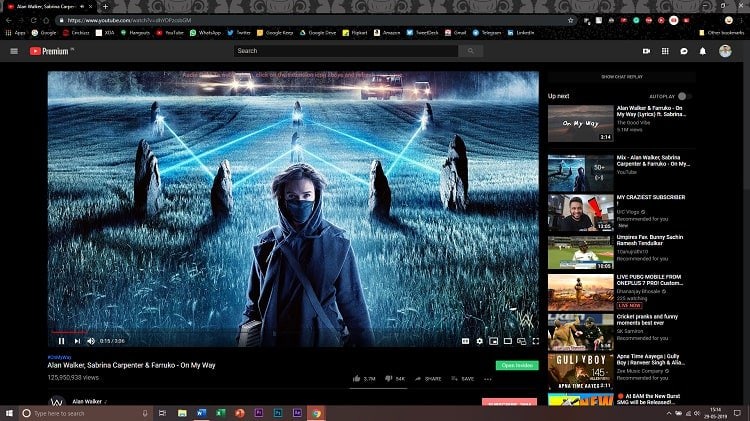
Task: Open the three-dot more actions menu
Action: pos(487,379)
